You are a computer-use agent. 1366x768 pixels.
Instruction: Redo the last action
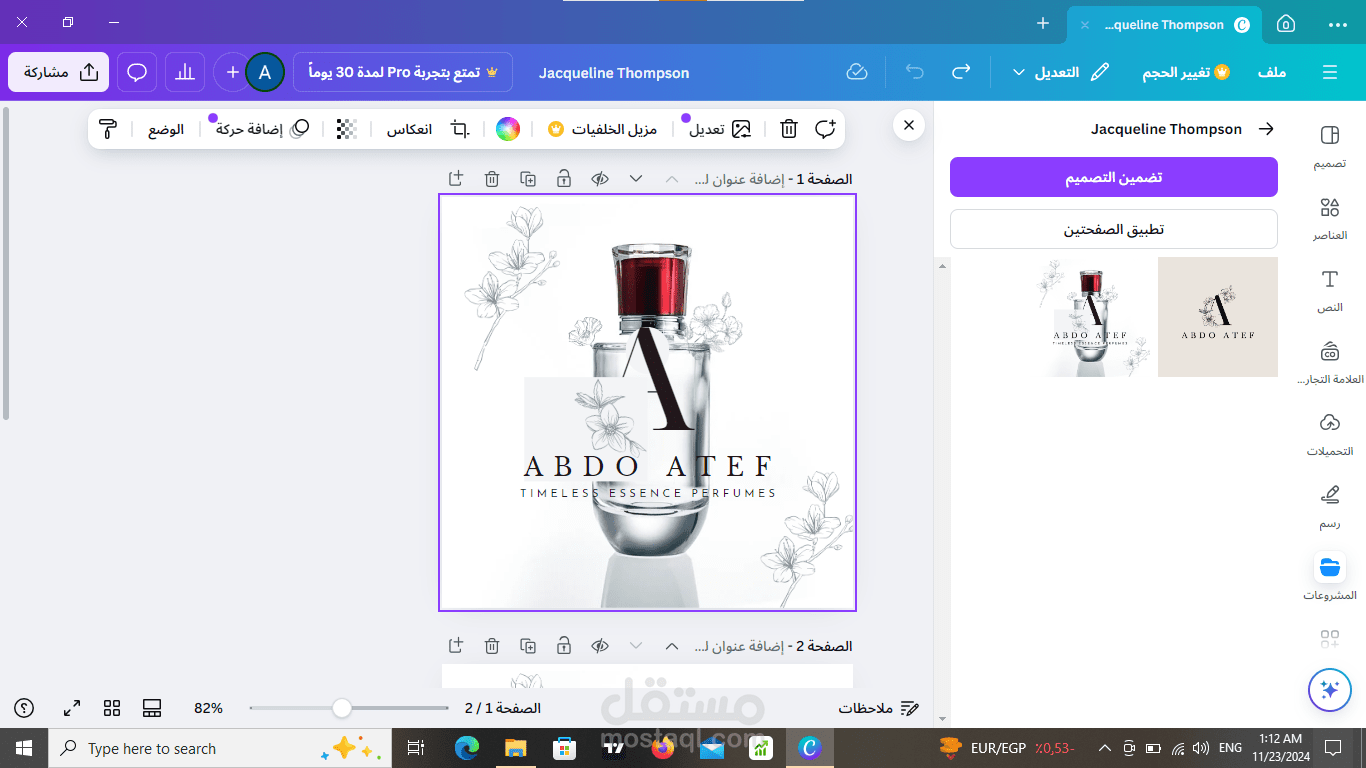coord(961,72)
